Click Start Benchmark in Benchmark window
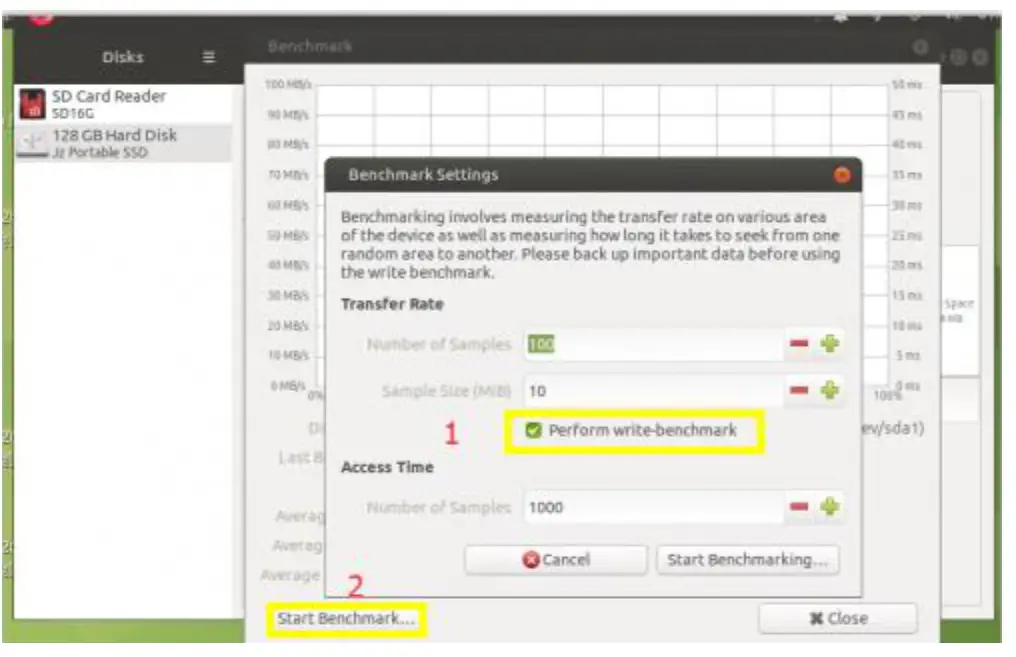 tap(346, 619)
